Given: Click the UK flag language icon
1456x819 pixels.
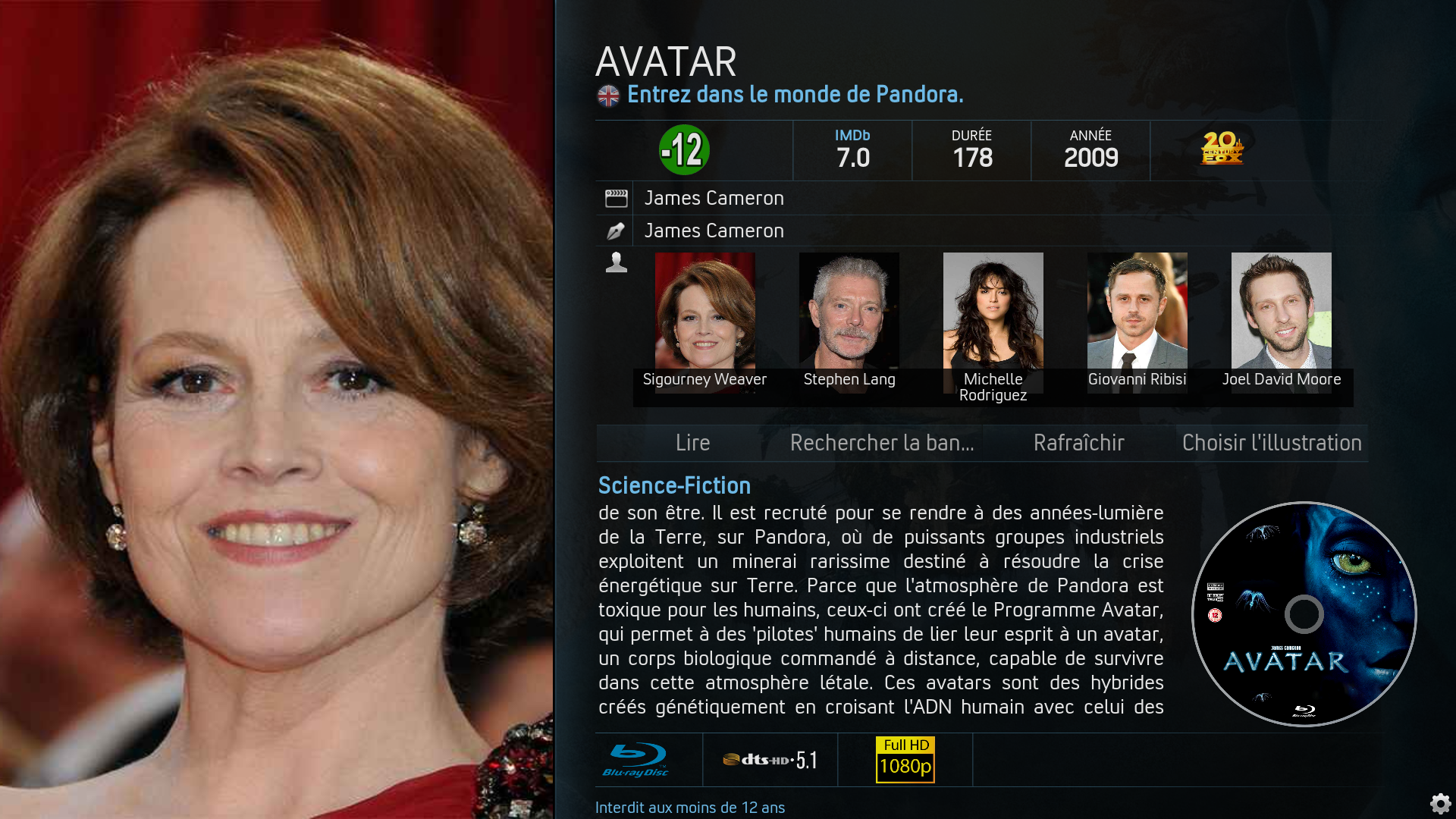Looking at the screenshot, I should [x=608, y=96].
